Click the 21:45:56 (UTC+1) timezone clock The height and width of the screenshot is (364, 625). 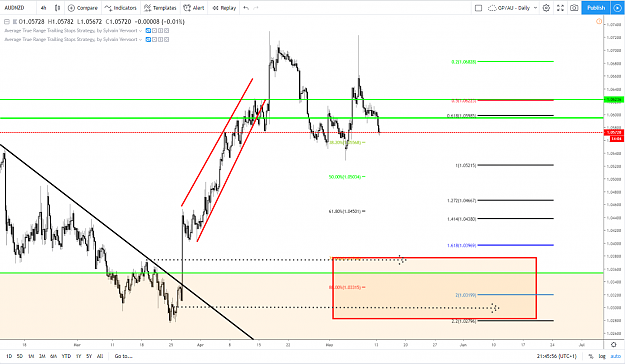click(x=556, y=356)
